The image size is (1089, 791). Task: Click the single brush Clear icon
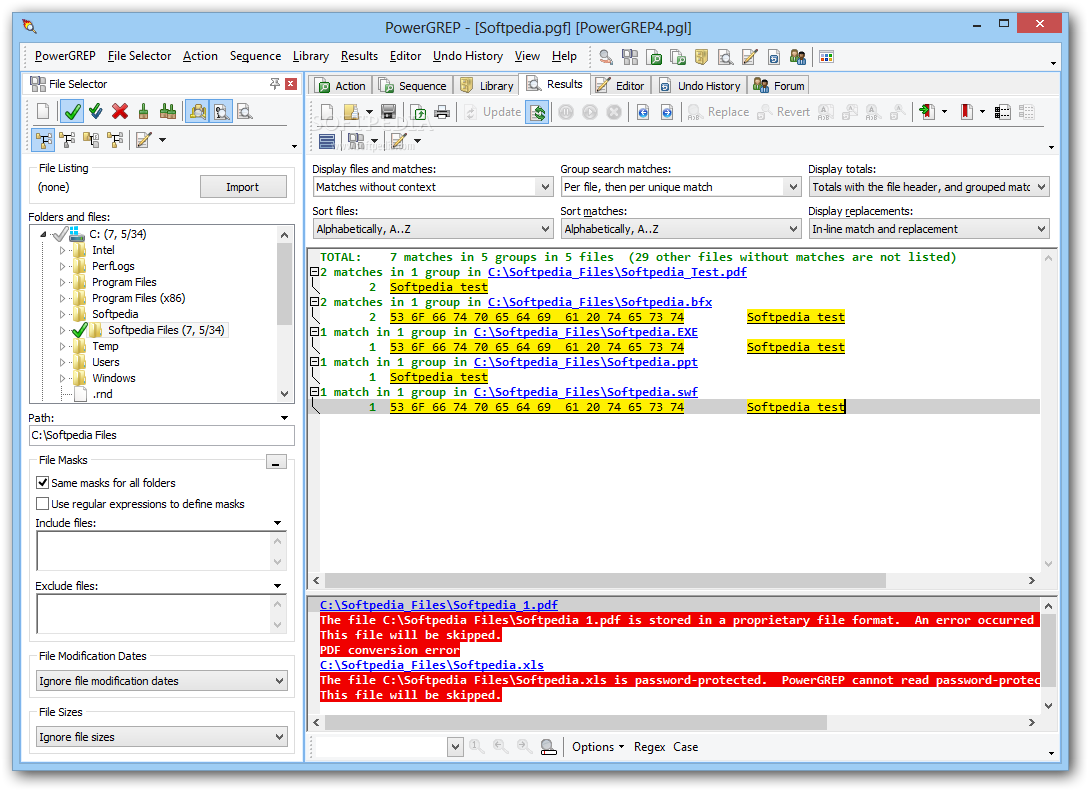[143, 111]
